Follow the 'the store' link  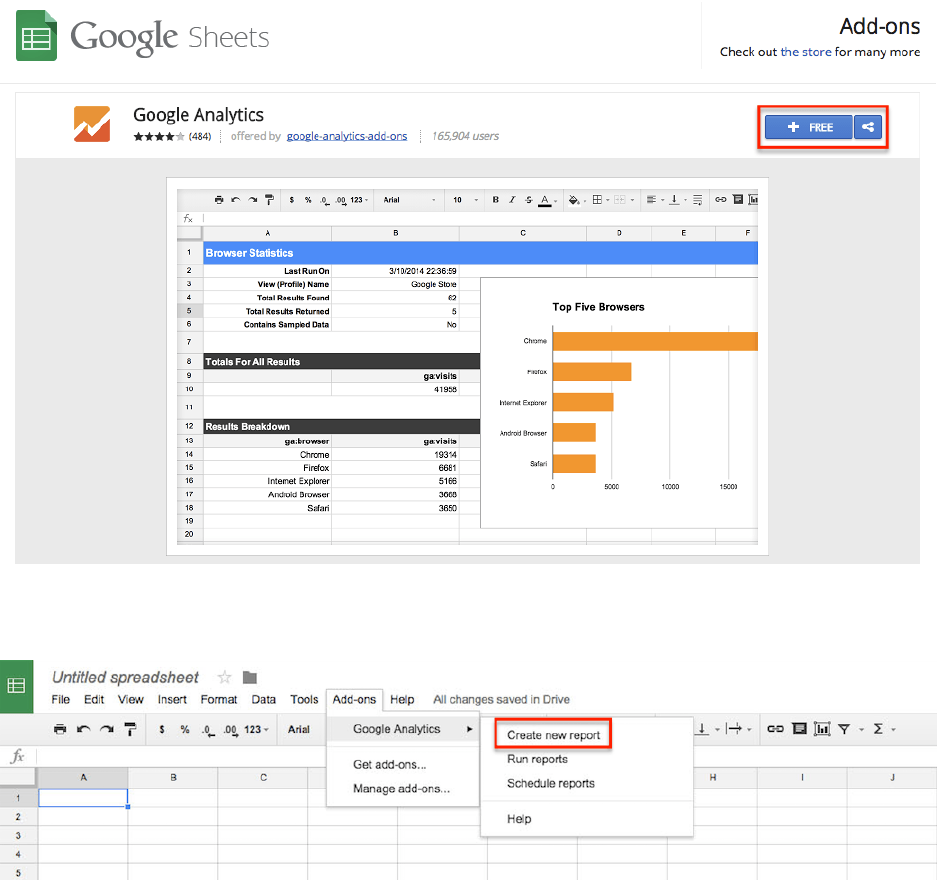point(806,52)
